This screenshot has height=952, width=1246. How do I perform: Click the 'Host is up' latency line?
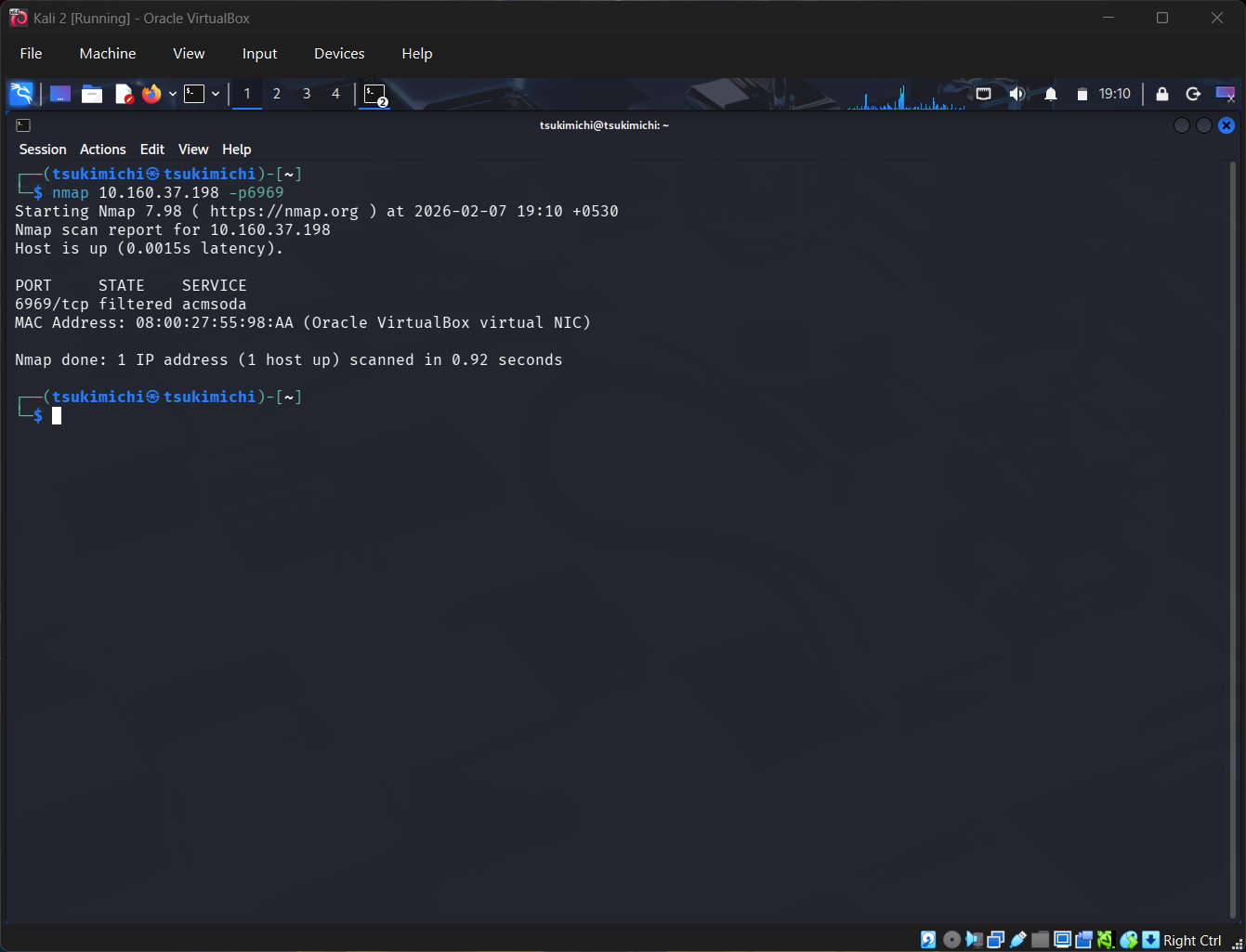[x=150, y=248]
